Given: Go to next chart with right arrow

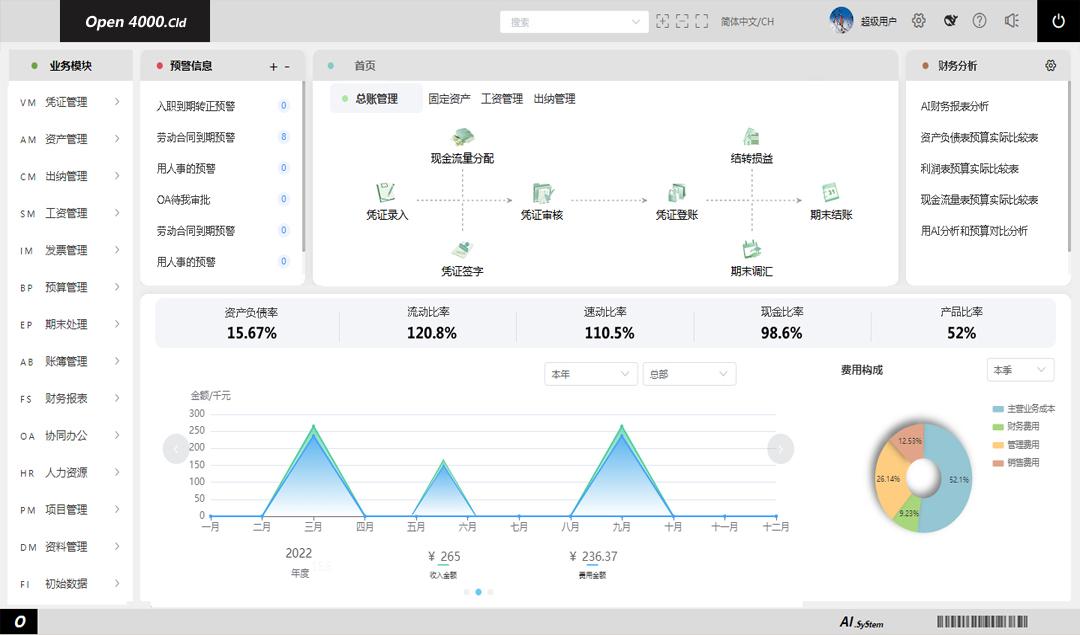Looking at the screenshot, I should [780, 449].
